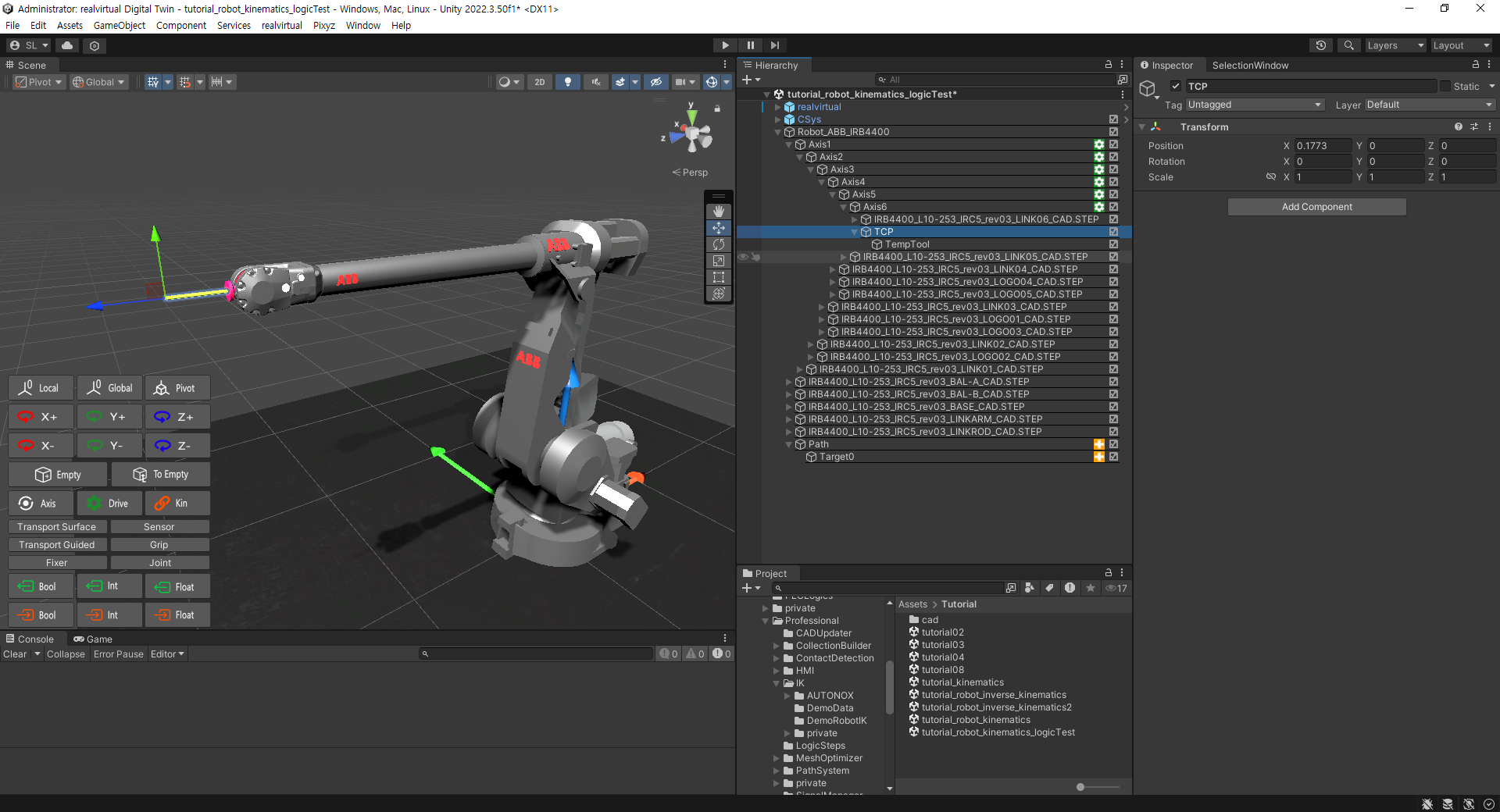This screenshot has width=1500, height=812.
Task: Open the Layout dropdown
Action: click(1461, 45)
